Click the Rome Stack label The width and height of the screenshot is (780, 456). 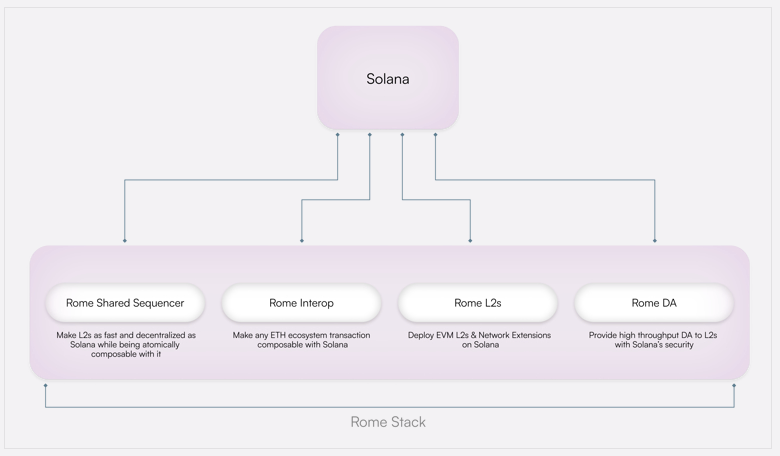[x=388, y=422]
